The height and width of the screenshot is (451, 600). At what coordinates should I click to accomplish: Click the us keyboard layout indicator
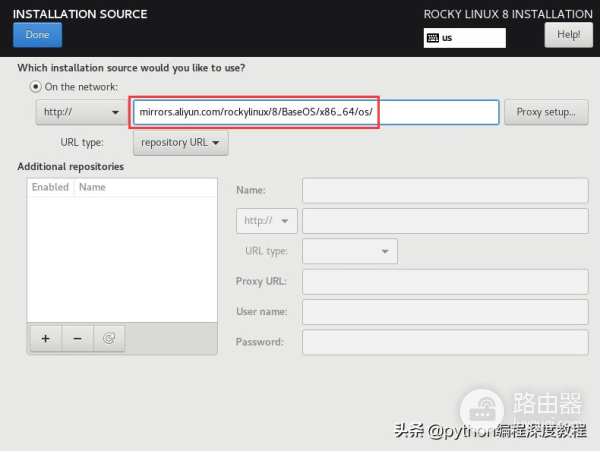point(465,38)
